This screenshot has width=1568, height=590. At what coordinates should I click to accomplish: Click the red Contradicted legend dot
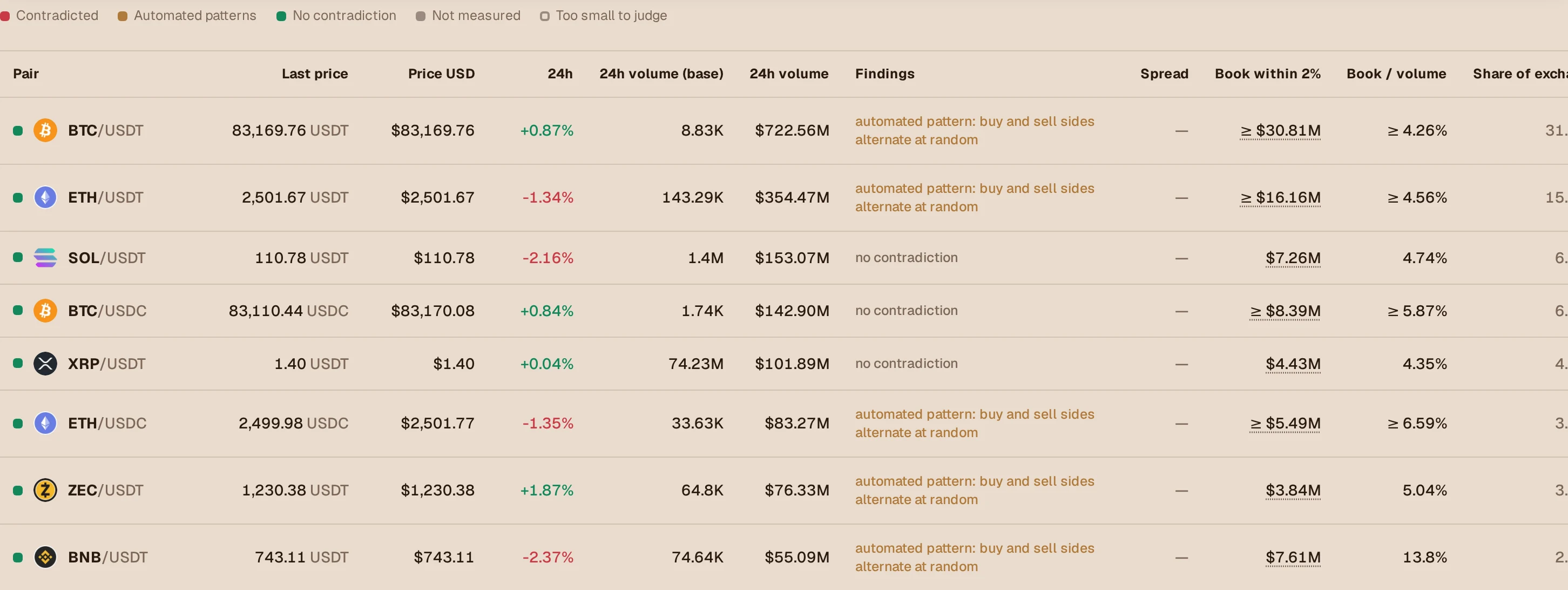4,16
